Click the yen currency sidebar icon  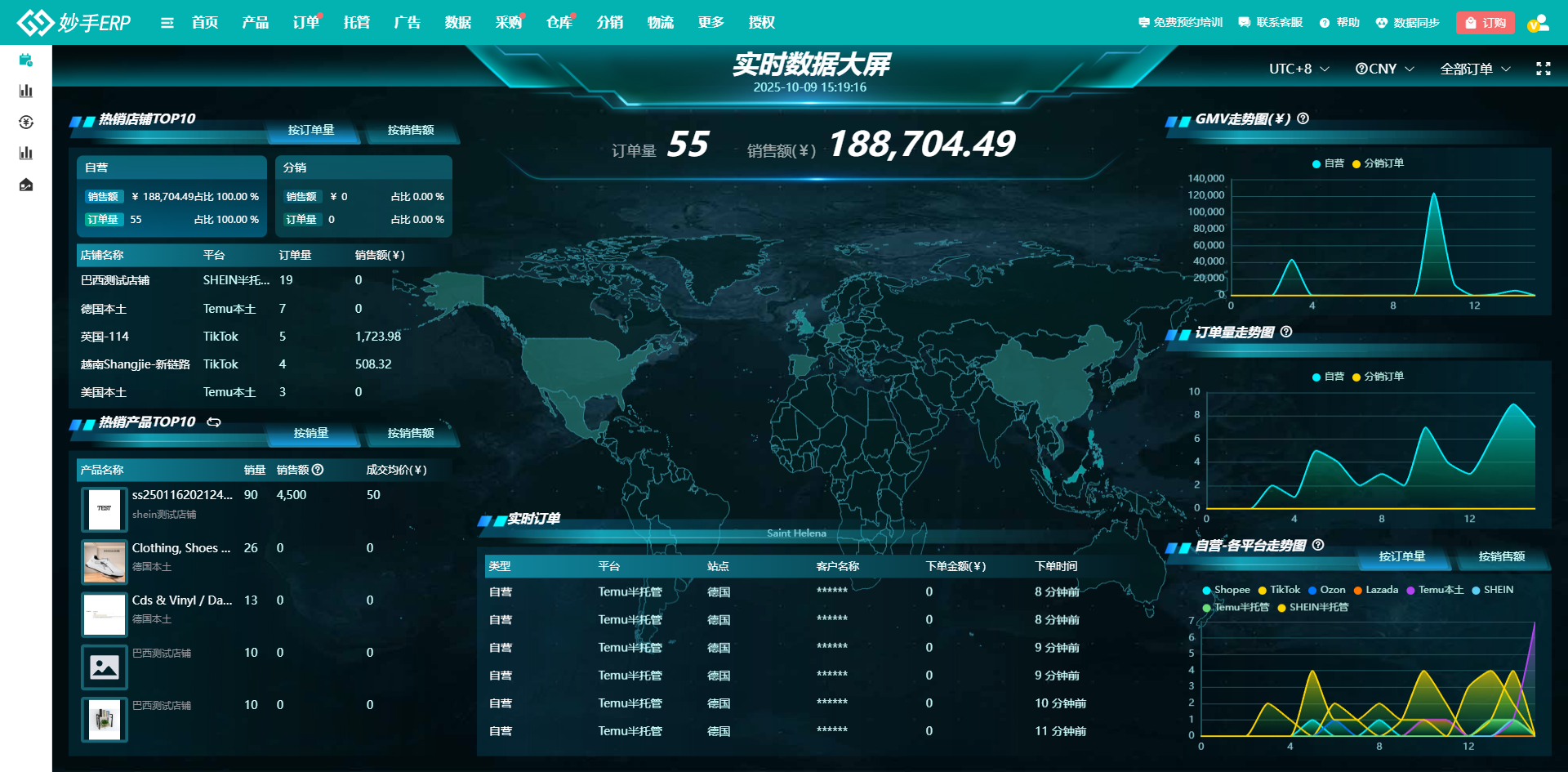pyautogui.click(x=26, y=123)
